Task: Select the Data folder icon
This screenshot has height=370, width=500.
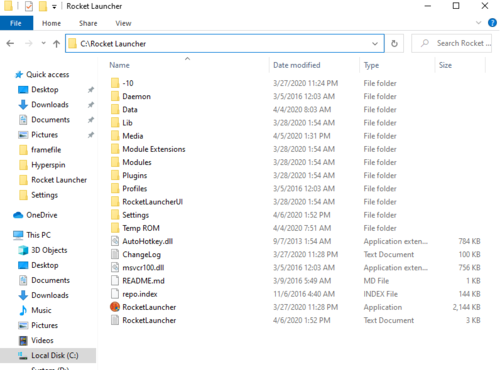Action: click(115, 109)
